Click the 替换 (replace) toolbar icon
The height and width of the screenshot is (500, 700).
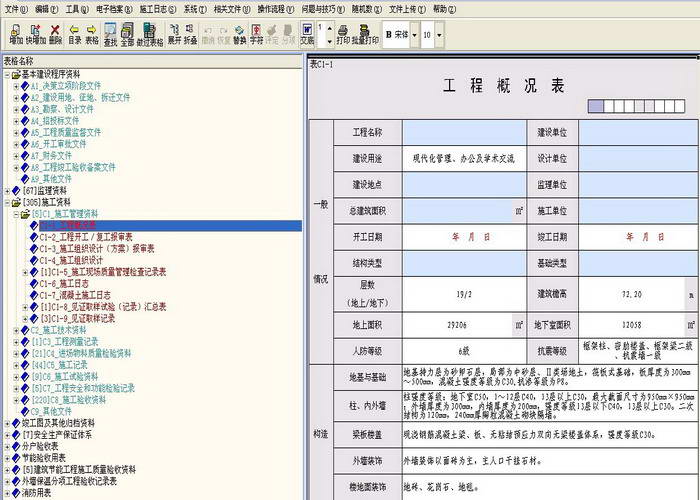[240, 34]
